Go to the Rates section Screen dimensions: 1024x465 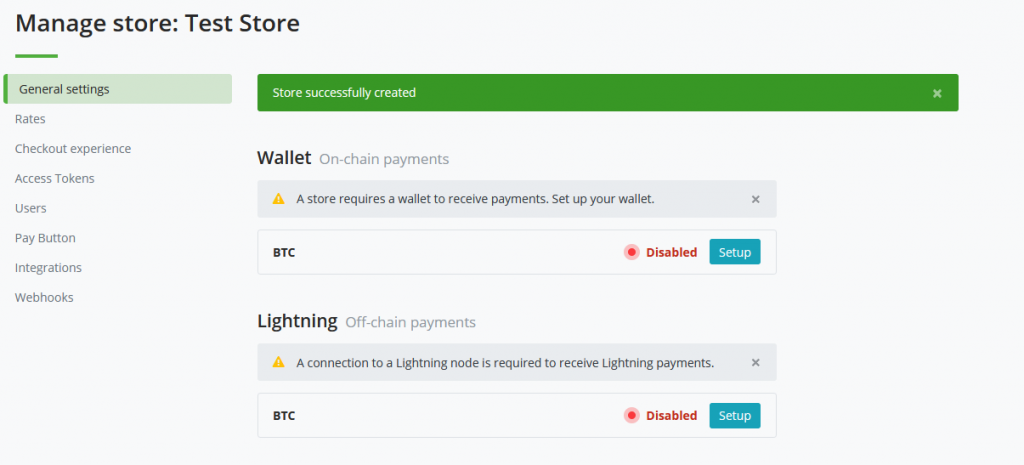click(30, 119)
